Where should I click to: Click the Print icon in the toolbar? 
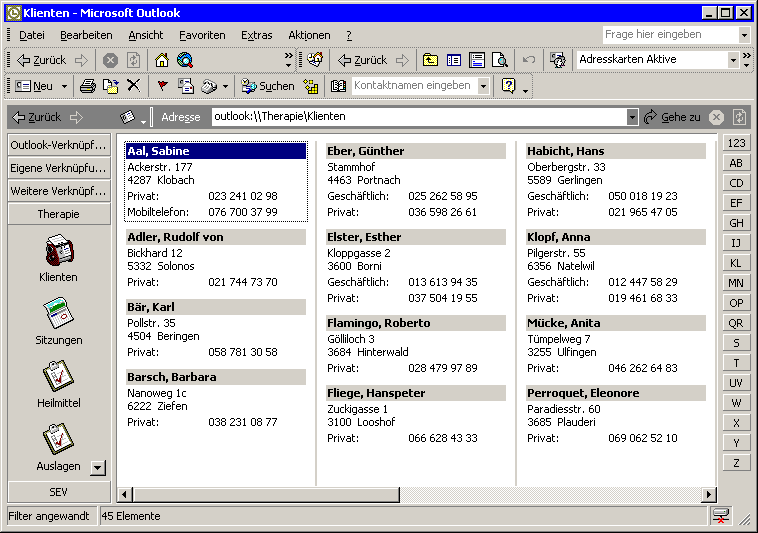88,86
